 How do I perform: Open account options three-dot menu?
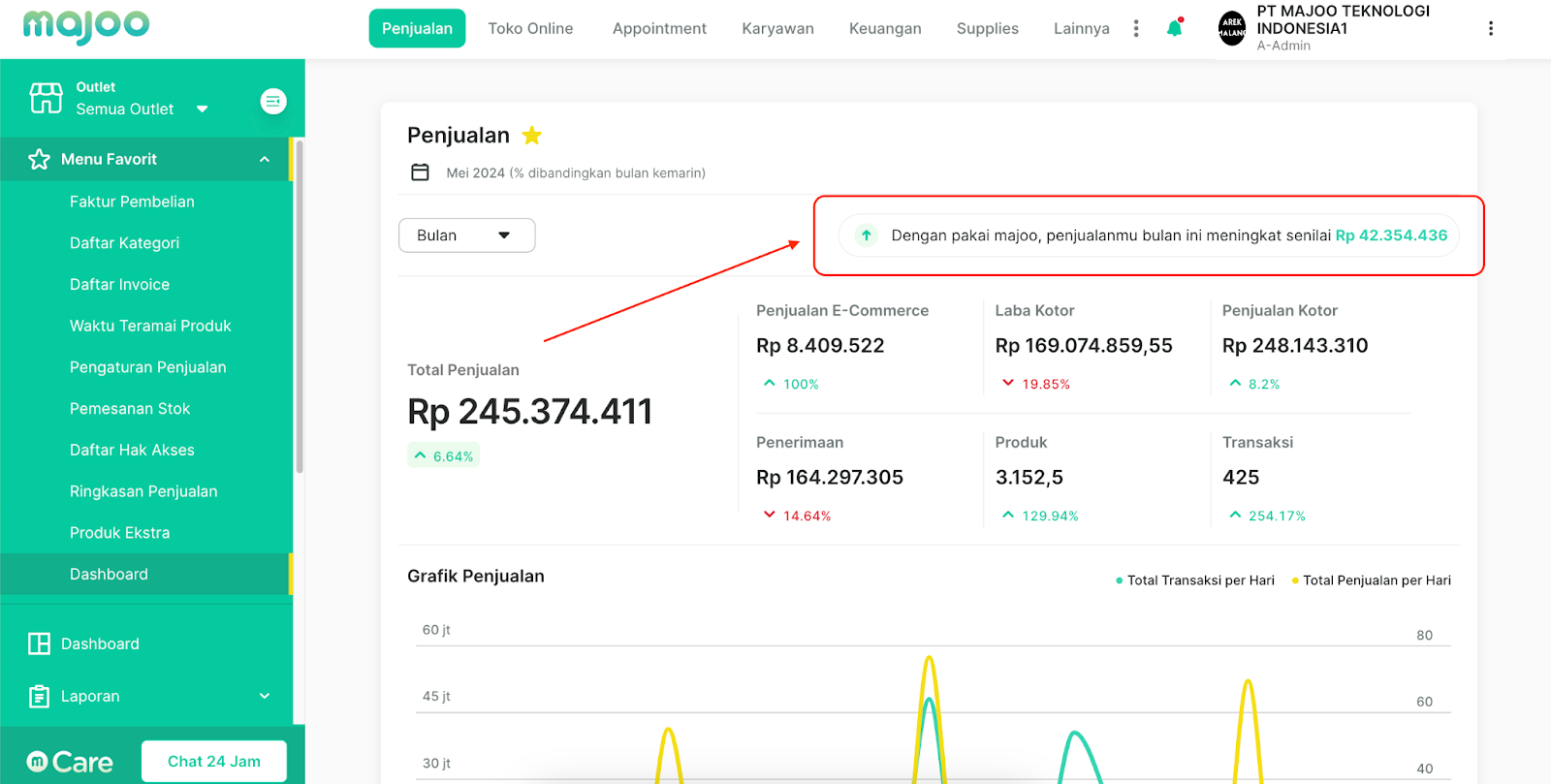click(1491, 28)
